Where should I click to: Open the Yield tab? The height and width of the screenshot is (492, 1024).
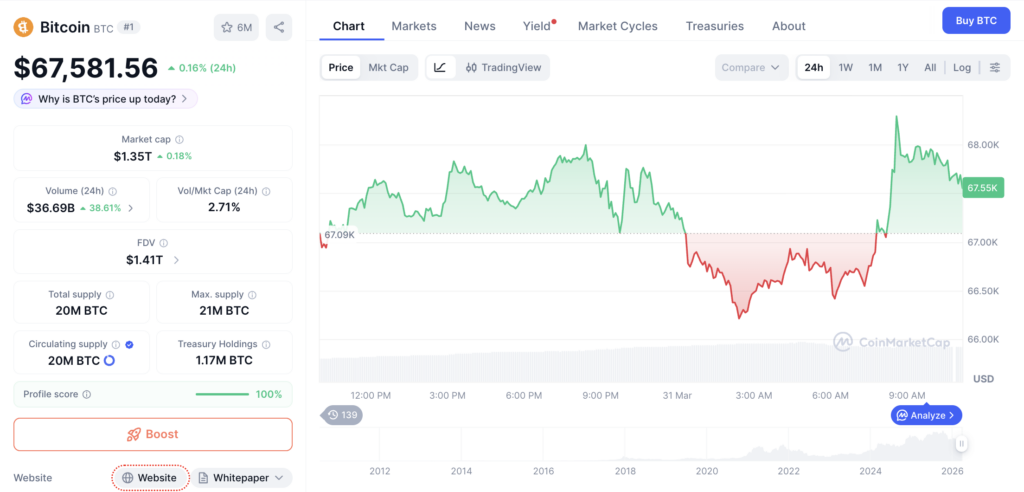click(537, 26)
